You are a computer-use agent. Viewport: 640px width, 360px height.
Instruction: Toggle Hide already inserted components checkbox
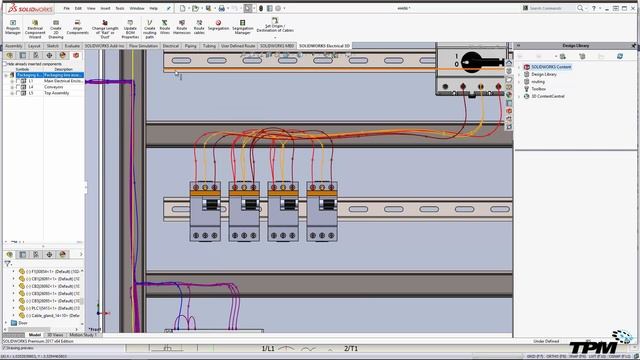[5, 64]
